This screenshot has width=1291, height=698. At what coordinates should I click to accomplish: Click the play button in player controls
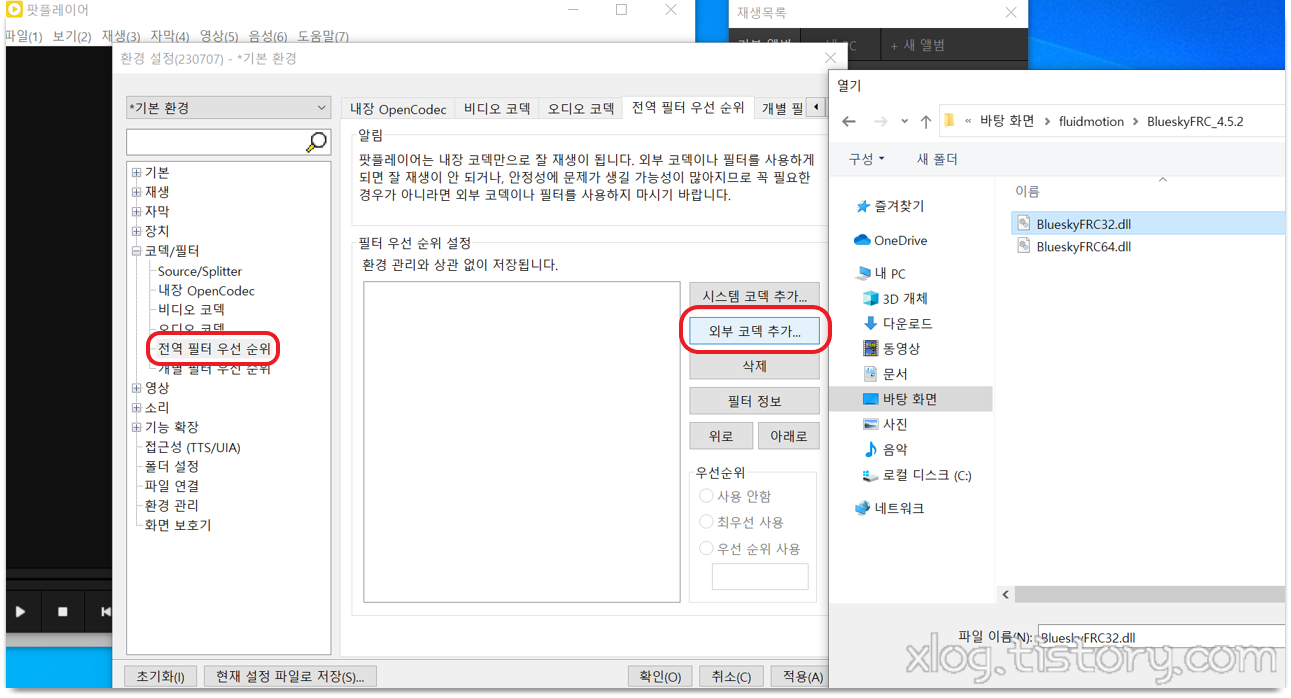(x=21, y=612)
